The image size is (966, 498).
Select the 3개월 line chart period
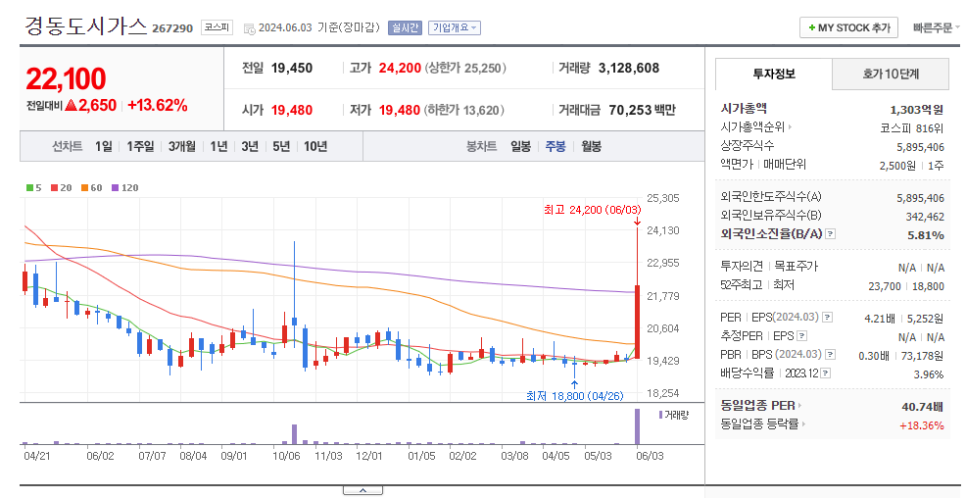click(x=182, y=147)
